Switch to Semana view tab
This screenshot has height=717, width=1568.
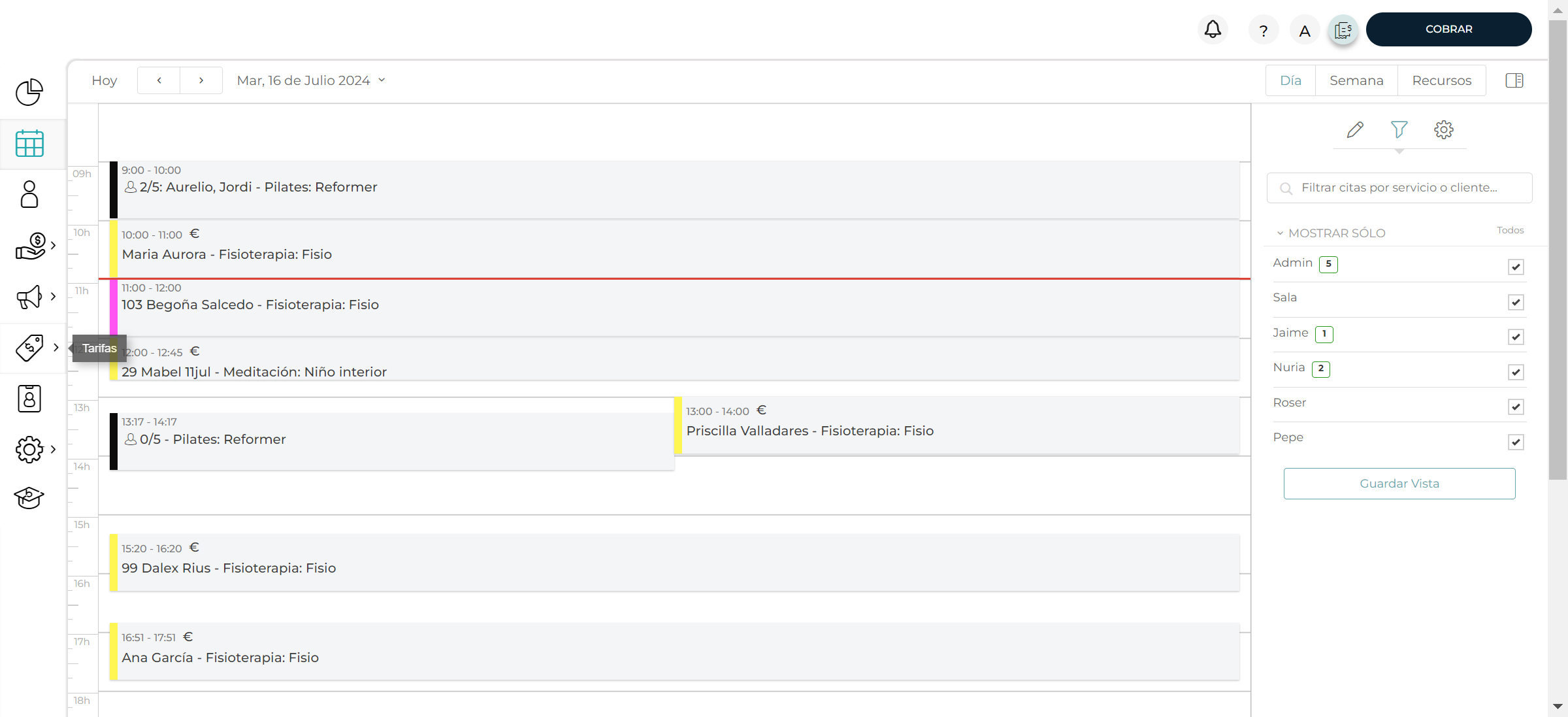point(1356,80)
